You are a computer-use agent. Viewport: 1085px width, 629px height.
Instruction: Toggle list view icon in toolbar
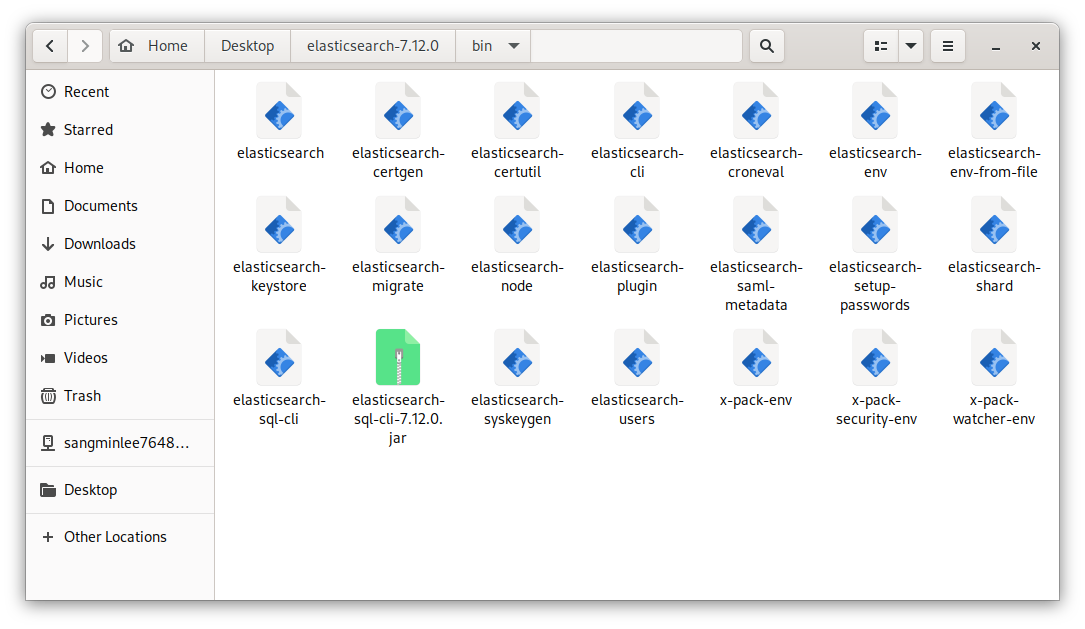coord(881,46)
